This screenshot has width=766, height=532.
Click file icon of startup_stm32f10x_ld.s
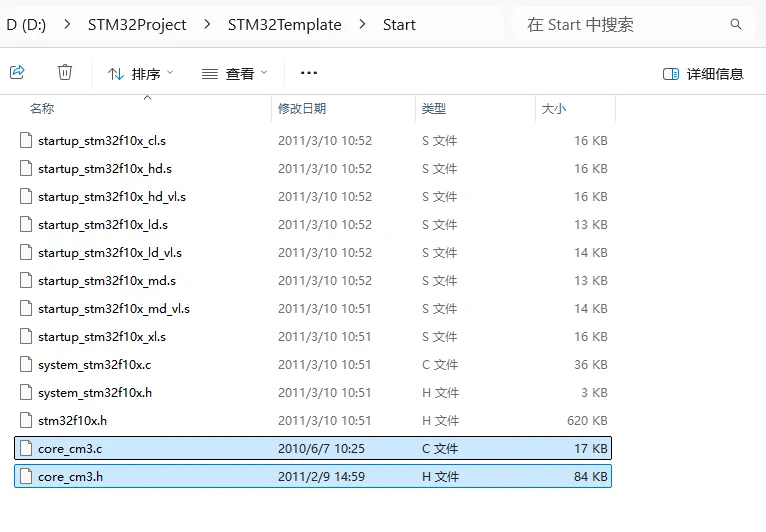click(x=26, y=224)
